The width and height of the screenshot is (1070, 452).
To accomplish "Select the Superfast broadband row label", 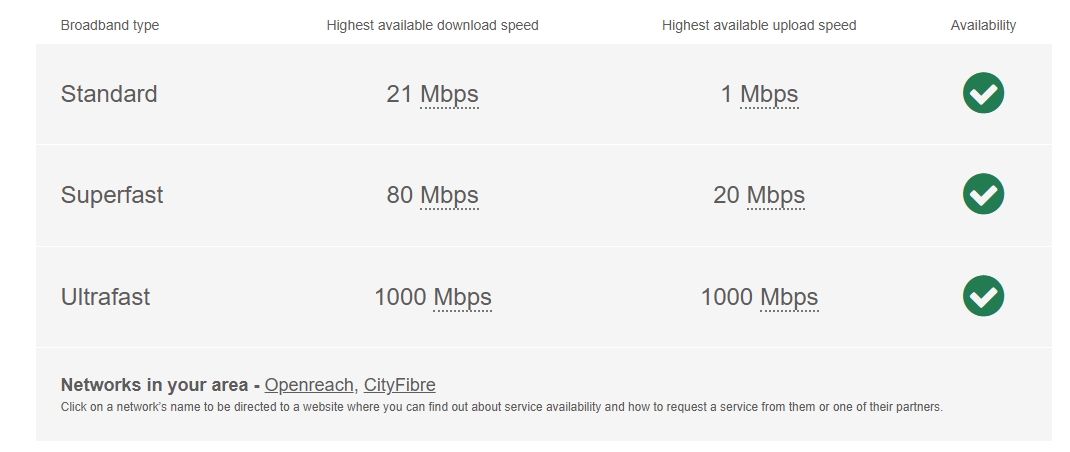I will pyautogui.click(x=112, y=196).
